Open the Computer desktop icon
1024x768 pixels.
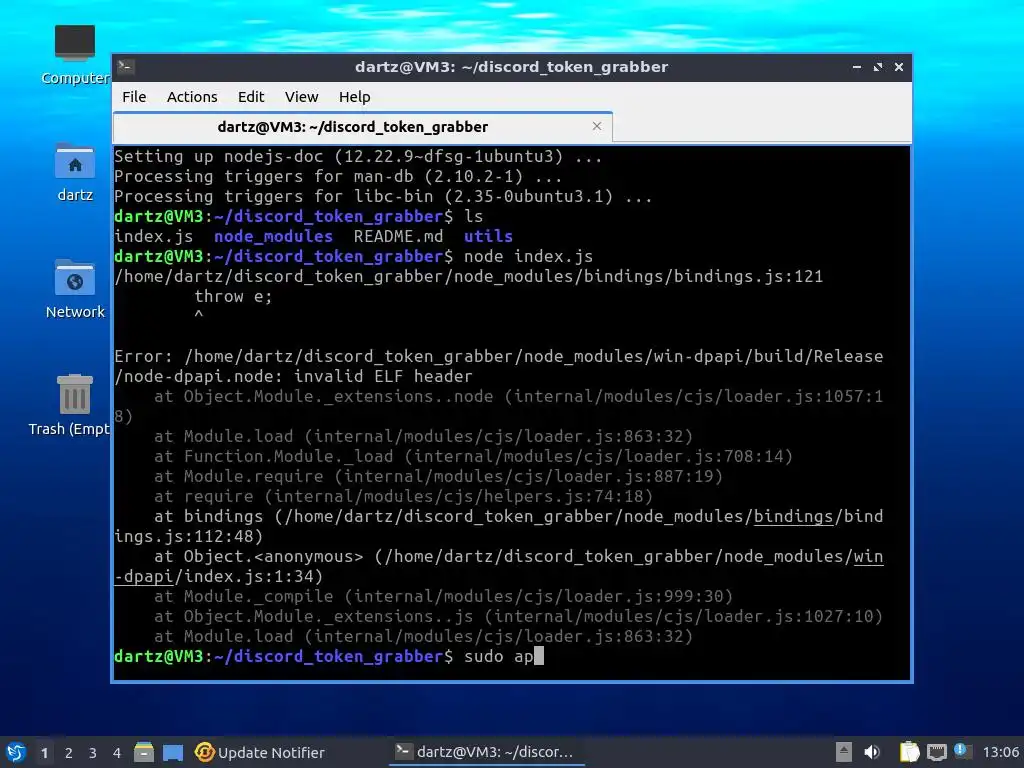tap(74, 54)
